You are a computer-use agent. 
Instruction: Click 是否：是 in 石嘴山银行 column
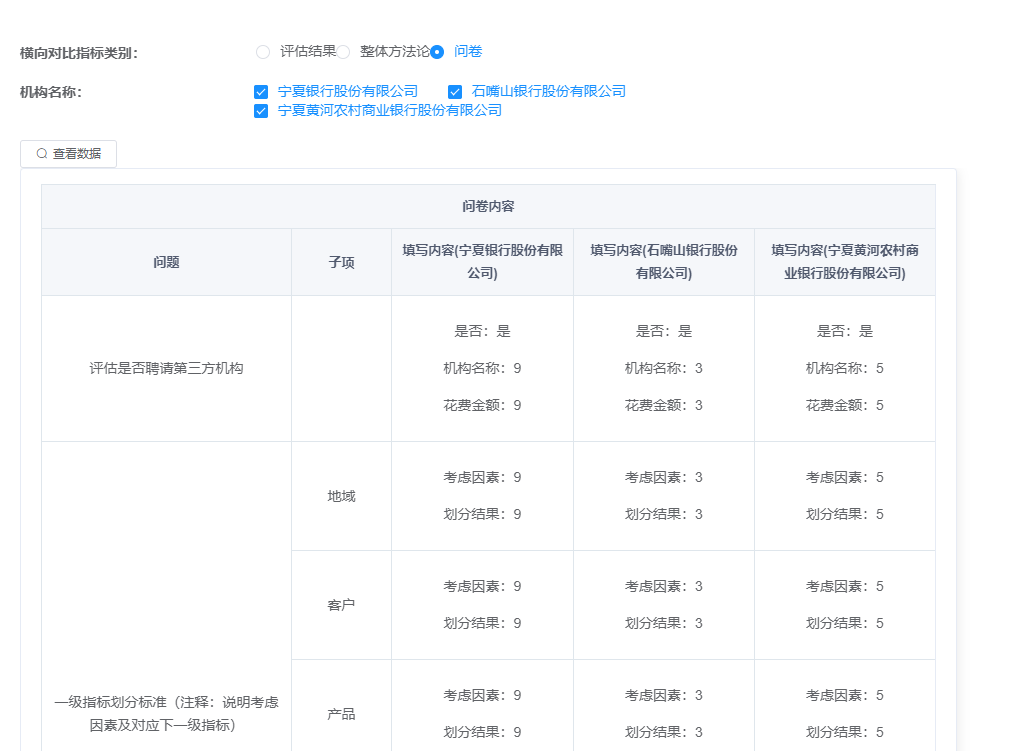(x=664, y=332)
